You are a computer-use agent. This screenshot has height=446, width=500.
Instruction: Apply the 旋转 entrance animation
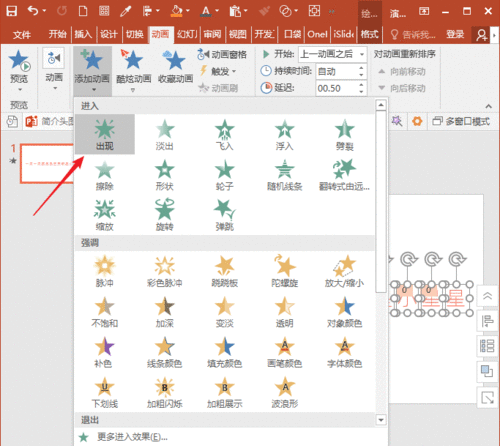165,215
